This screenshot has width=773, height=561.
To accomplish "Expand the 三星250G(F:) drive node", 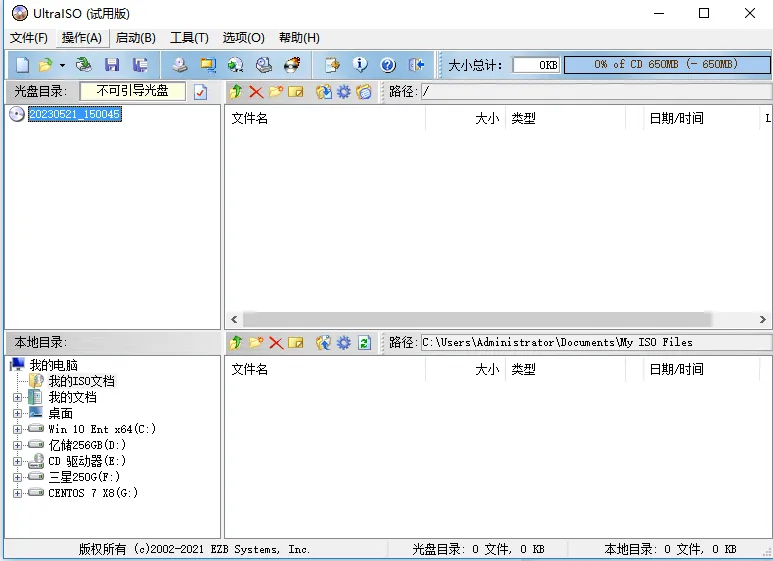I will click(17, 477).
